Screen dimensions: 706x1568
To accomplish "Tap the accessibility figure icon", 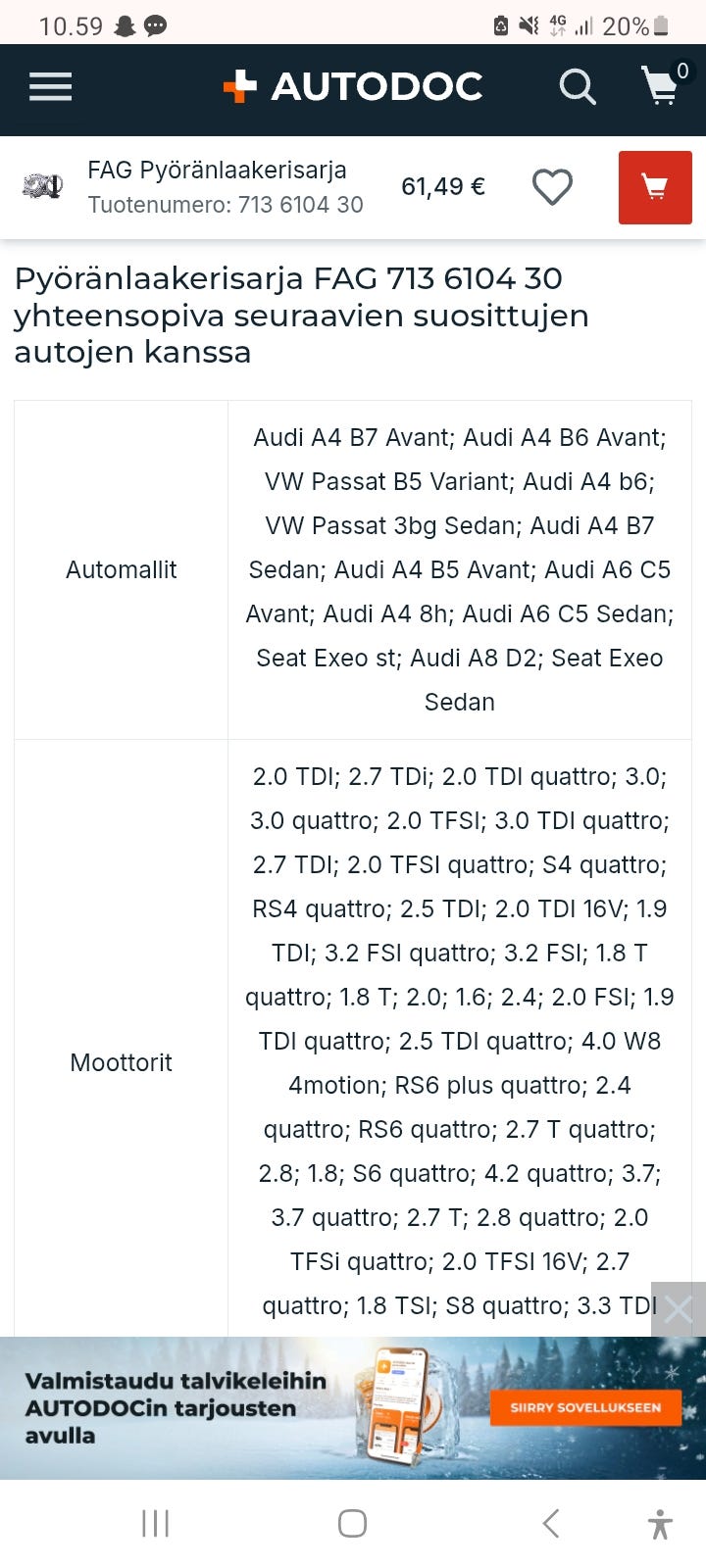I will (660, 1524).
